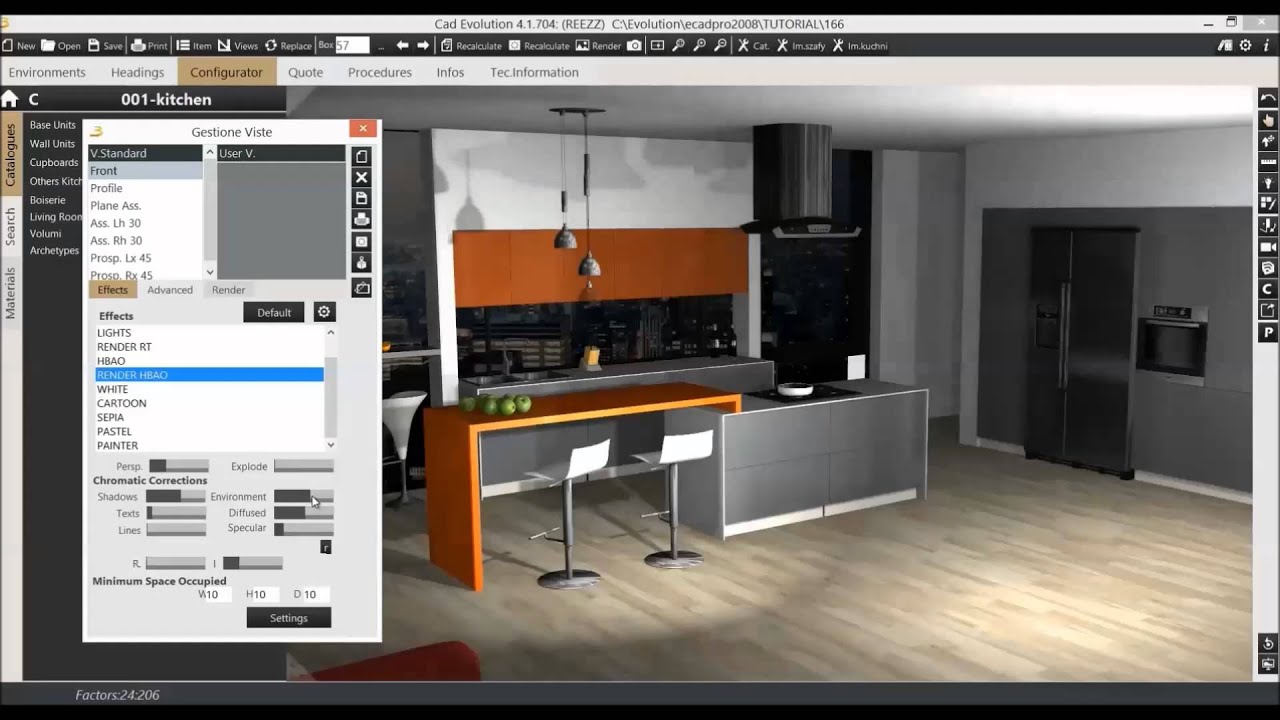Viewport: 1280px width, 720px height.
Task: Click the video camera icon
Action: (1268, 247)
